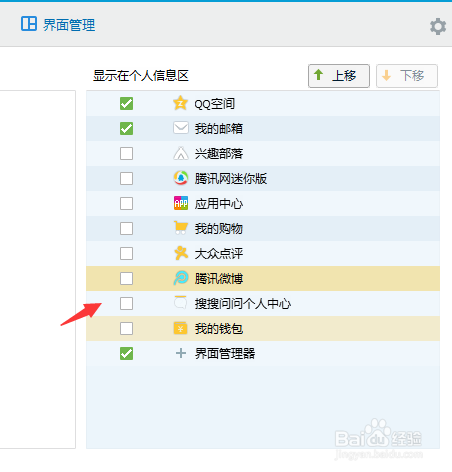The width and height of the screenshot is (452, 472).
Task: Tick the 腾讯微博 checkbox
Action: point(126,278)
